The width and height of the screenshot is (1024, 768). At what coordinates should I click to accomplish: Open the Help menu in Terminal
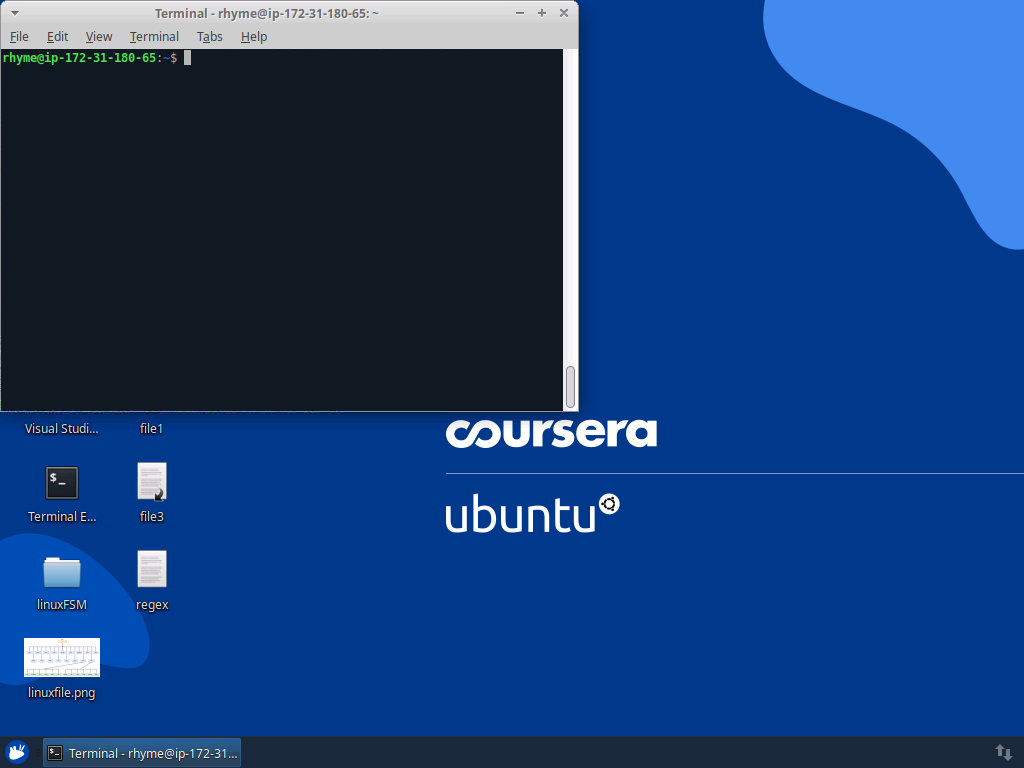click(x=254, y=37)
